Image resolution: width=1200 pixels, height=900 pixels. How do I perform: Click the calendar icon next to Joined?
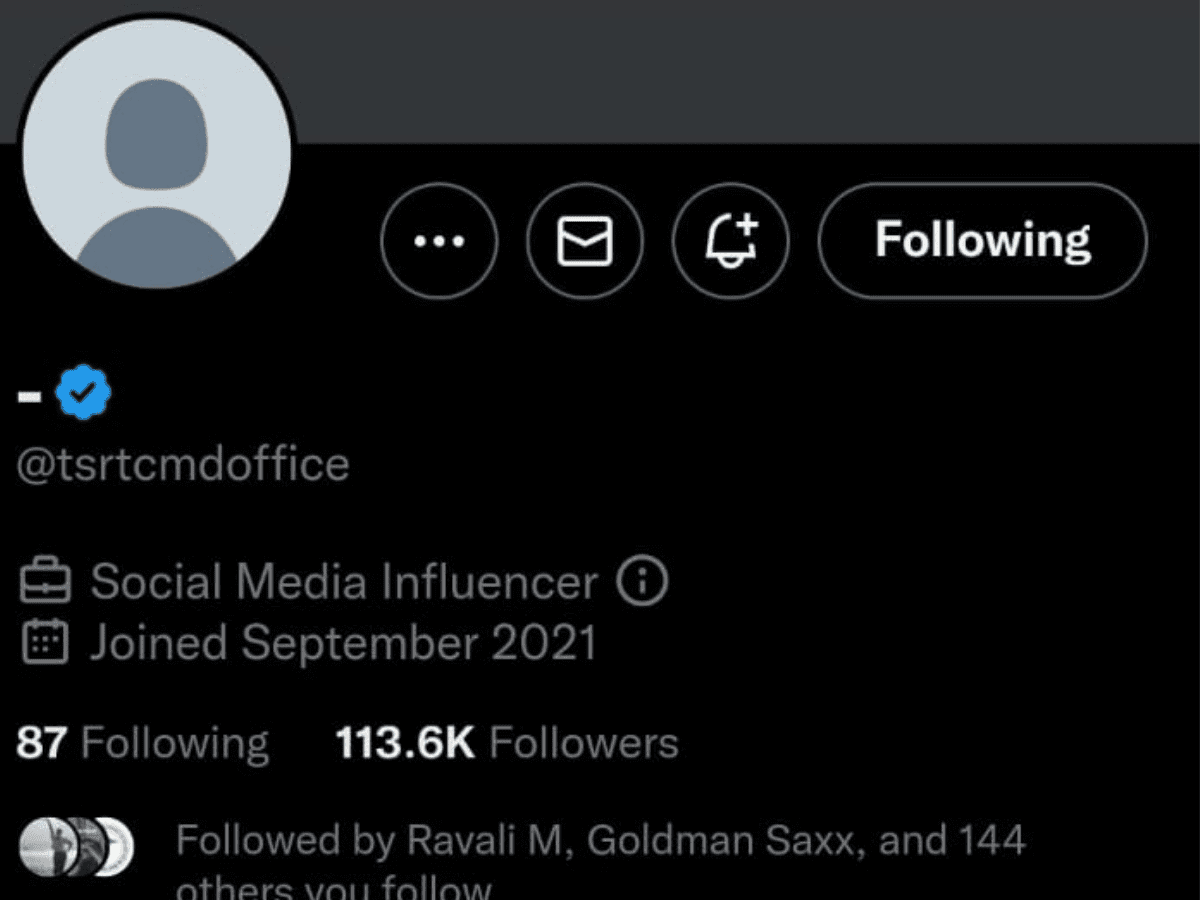click(46, 643)
